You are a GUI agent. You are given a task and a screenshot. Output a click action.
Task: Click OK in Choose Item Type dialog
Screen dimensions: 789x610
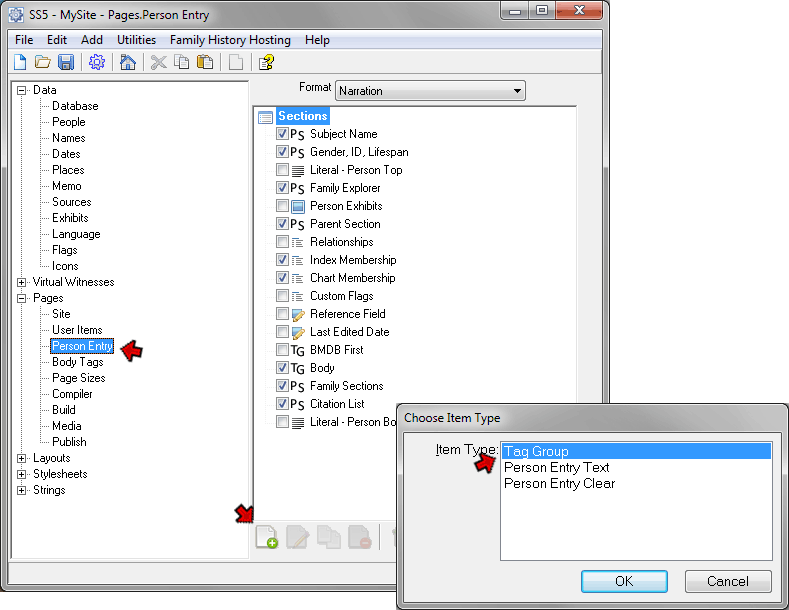623,581
